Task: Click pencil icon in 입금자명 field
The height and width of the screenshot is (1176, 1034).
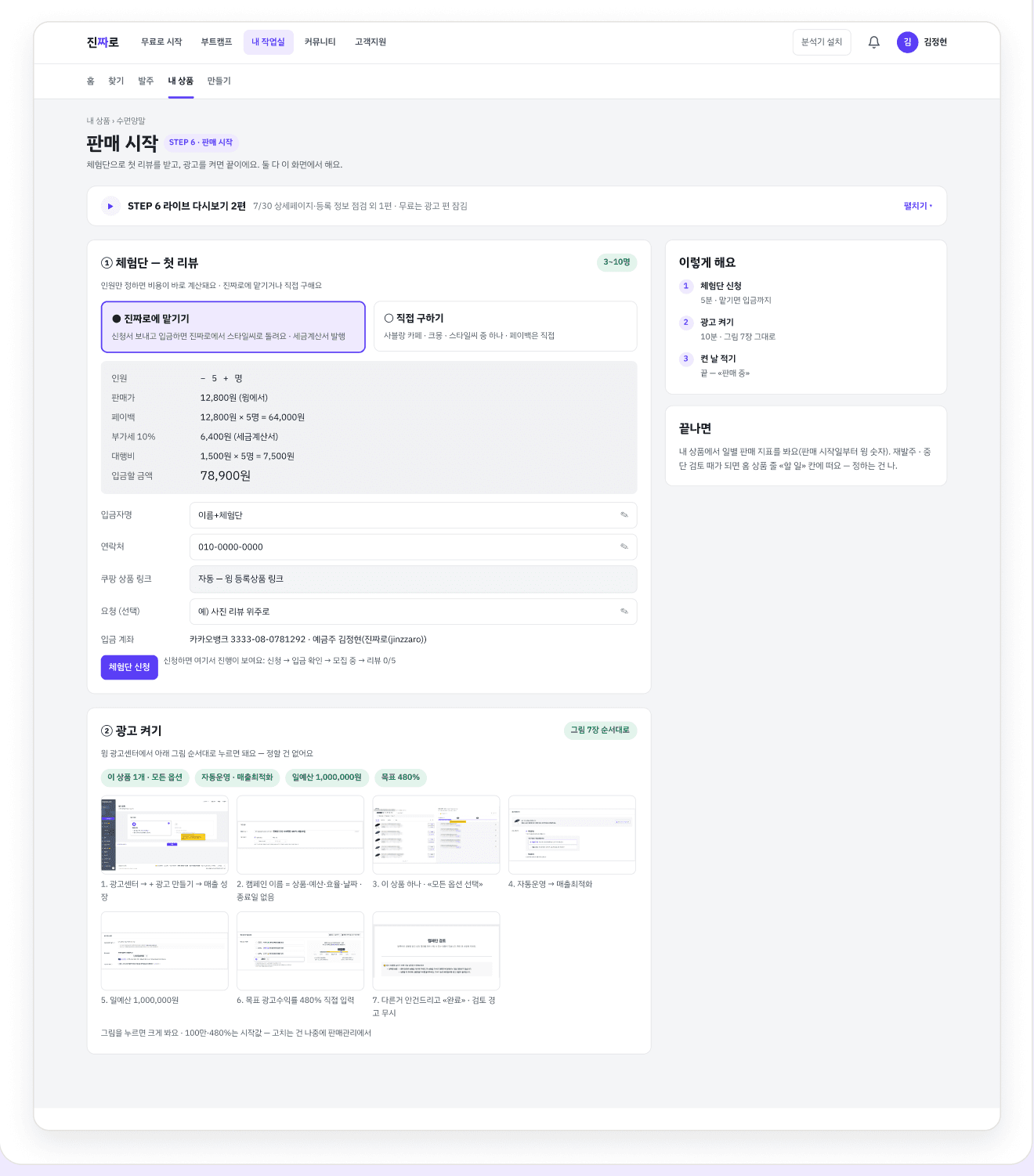Action: coord(624,515)
